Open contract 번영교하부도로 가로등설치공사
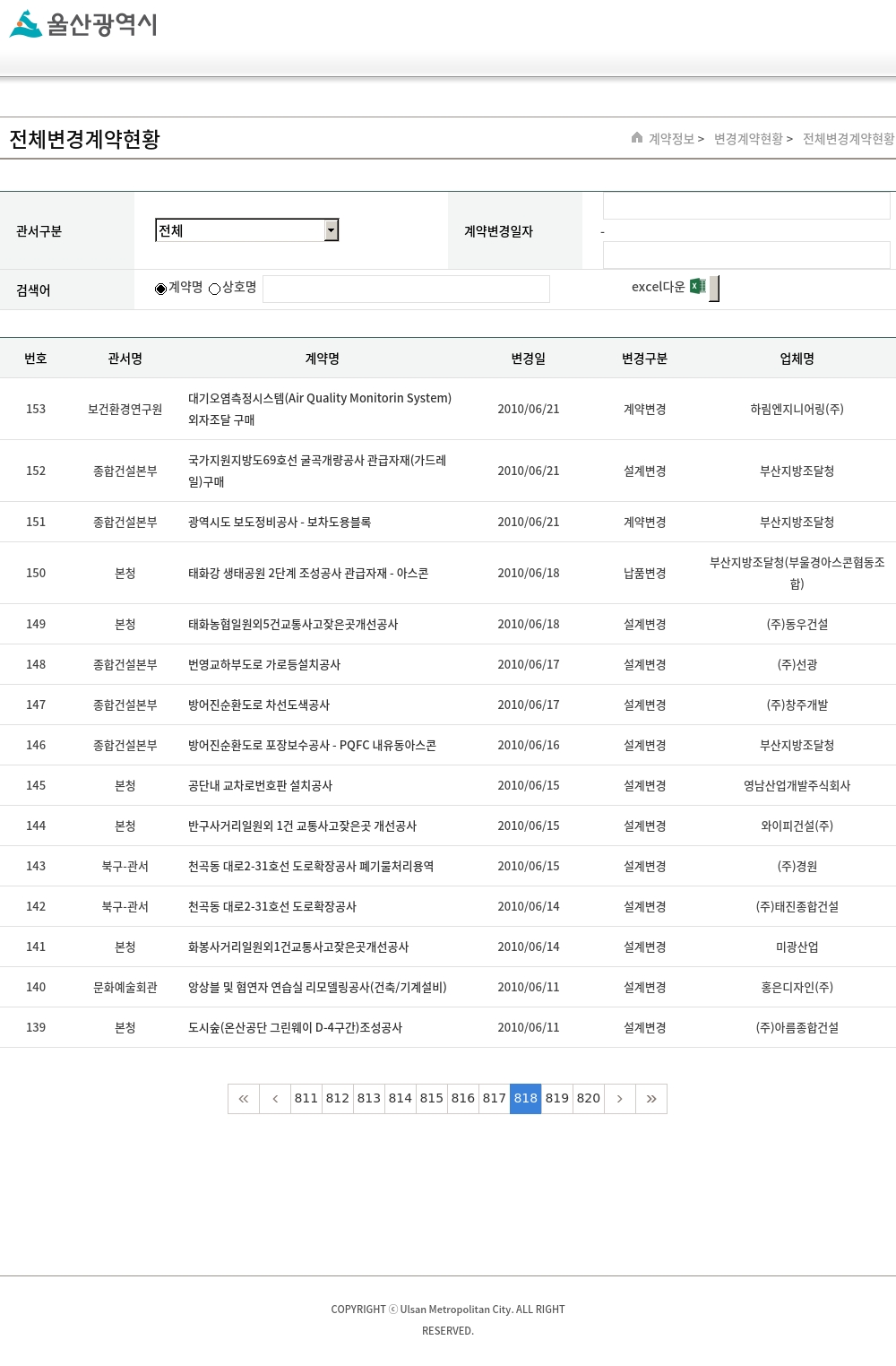Screen dimensions: 896x1366 coord(264,665)
